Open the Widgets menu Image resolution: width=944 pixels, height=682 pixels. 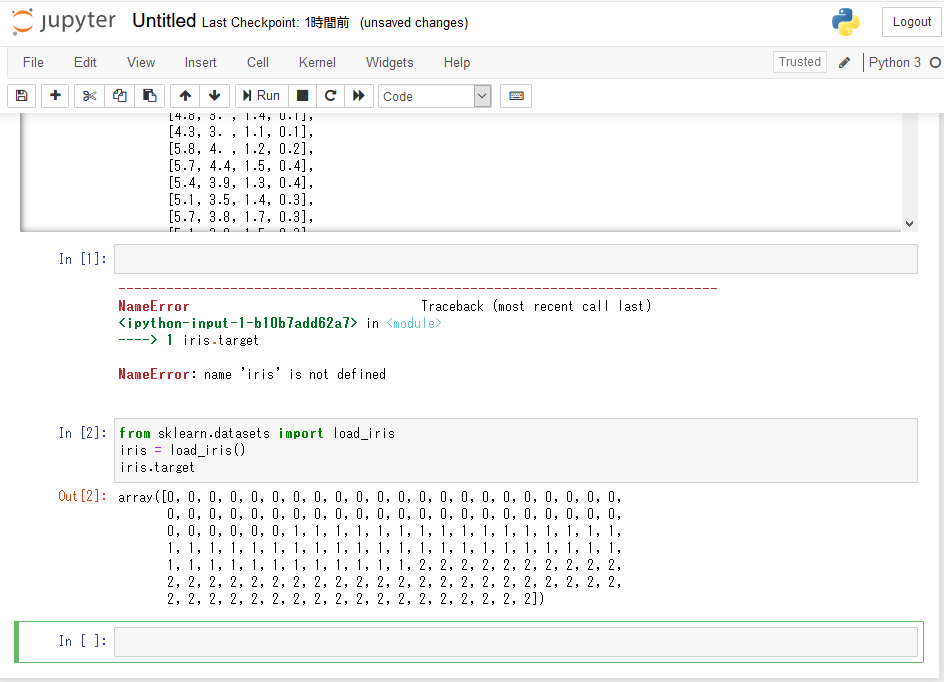[x=390, y=63]
